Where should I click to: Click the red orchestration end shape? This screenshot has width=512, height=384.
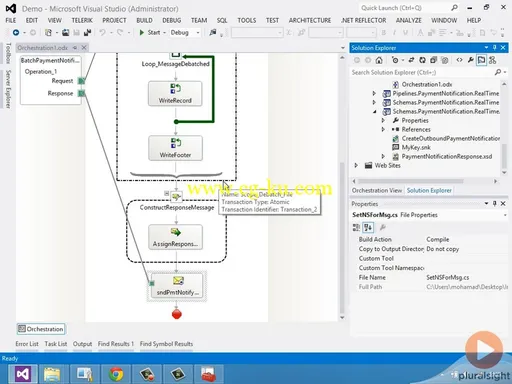177,314
